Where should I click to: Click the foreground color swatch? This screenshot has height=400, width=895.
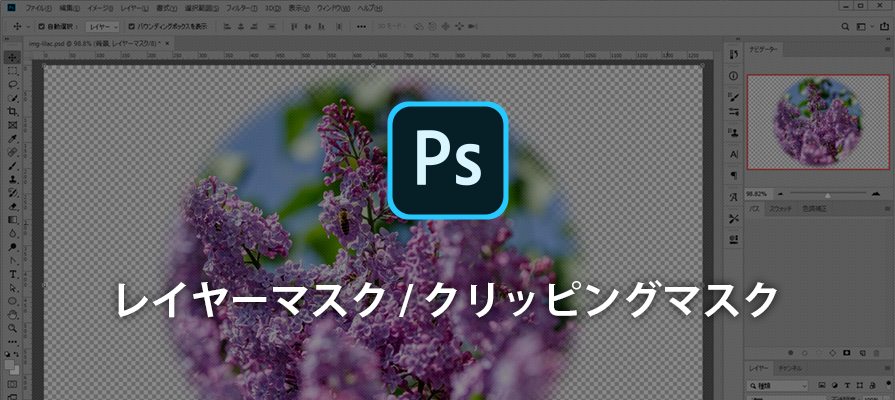10,365
